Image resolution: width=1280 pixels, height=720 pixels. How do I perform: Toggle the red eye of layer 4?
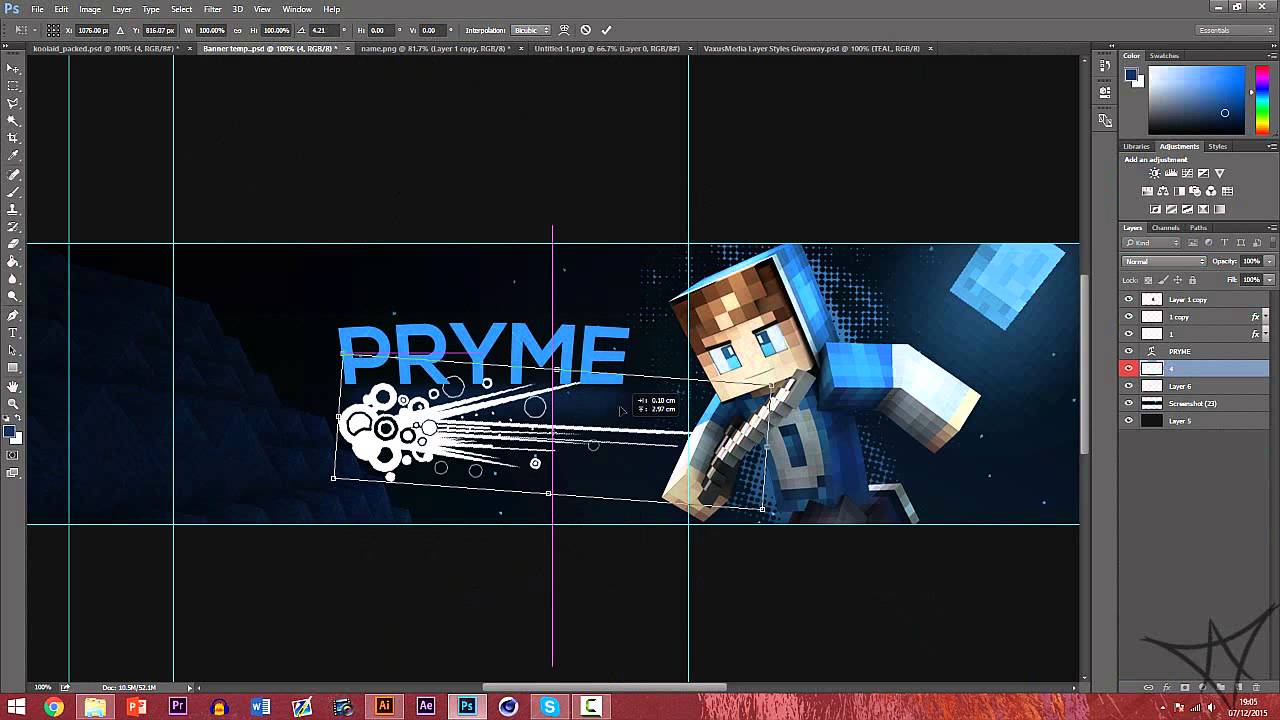tap(1129, 369)
